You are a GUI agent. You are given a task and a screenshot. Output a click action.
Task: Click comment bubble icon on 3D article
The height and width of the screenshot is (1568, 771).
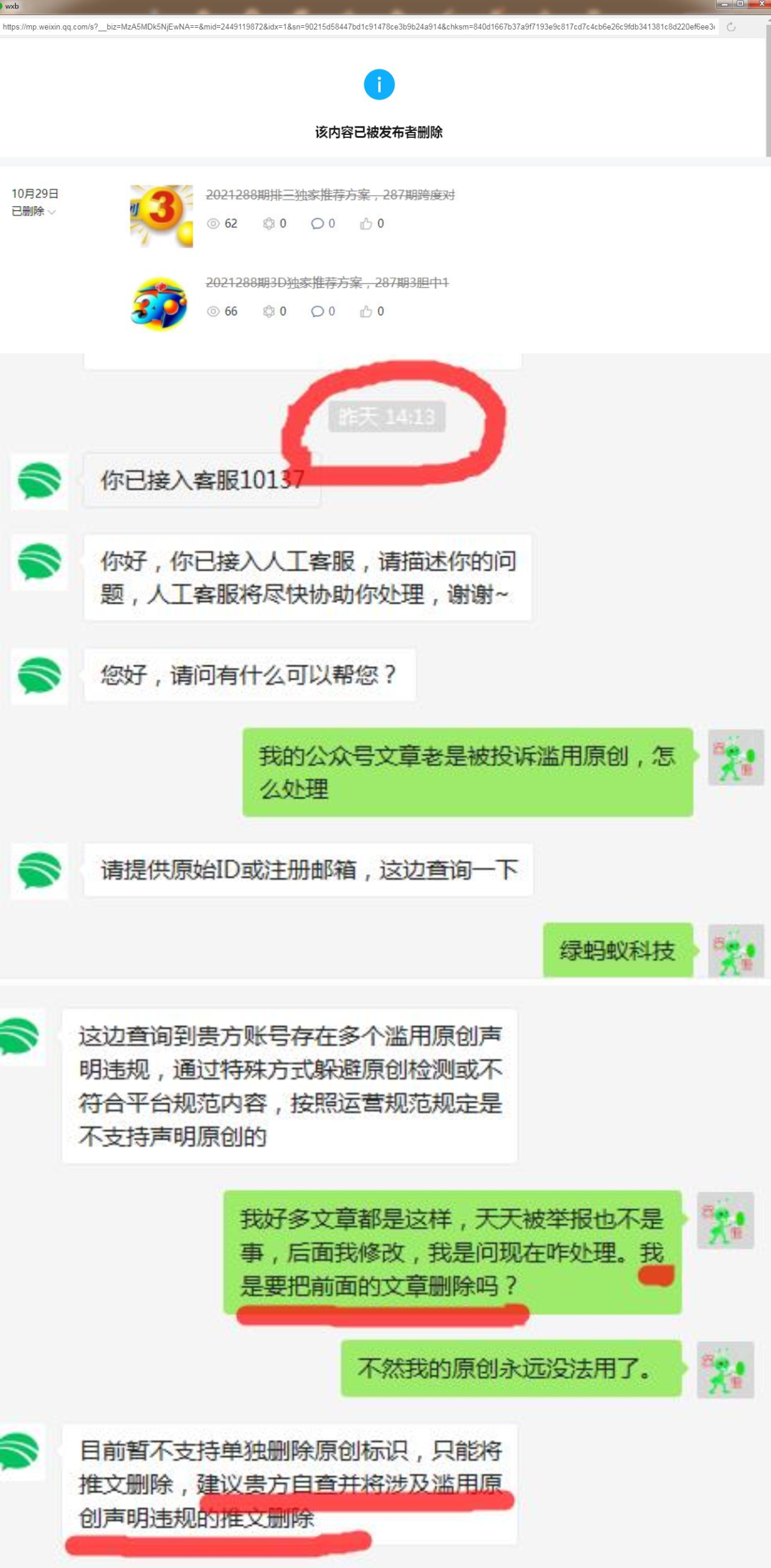(x=317, y=311)
